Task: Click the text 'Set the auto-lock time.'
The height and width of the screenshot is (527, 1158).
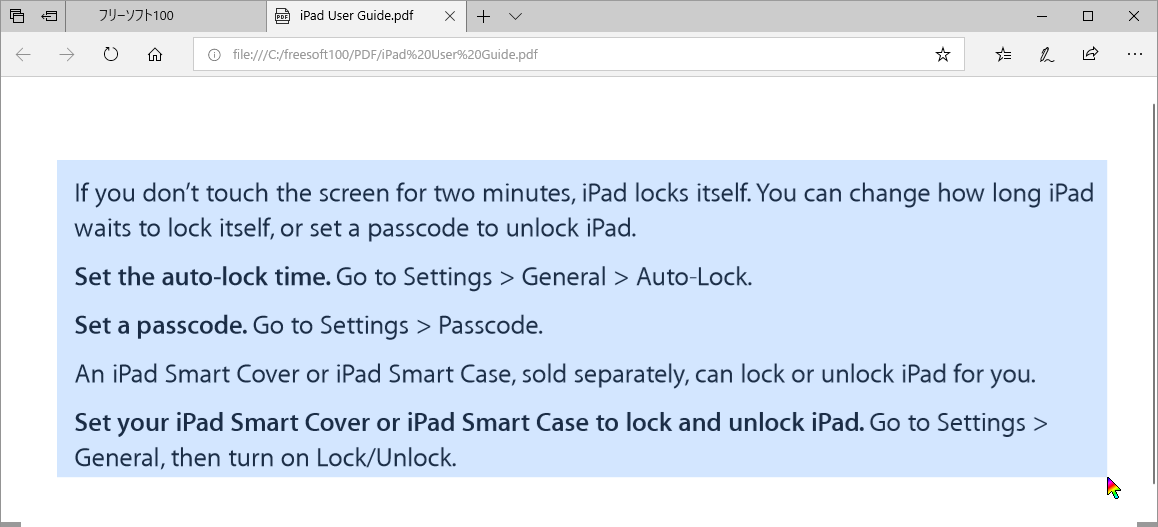Action: tap(202, 278)
